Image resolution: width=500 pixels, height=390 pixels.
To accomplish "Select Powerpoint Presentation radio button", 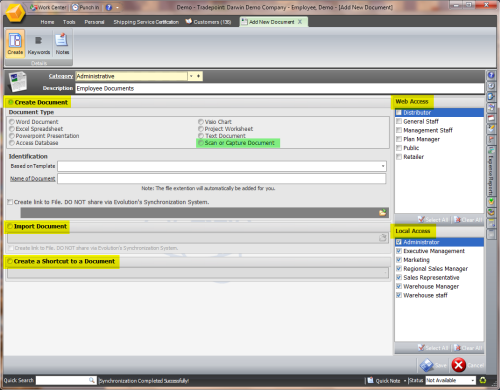I will (x=12, y=136).
